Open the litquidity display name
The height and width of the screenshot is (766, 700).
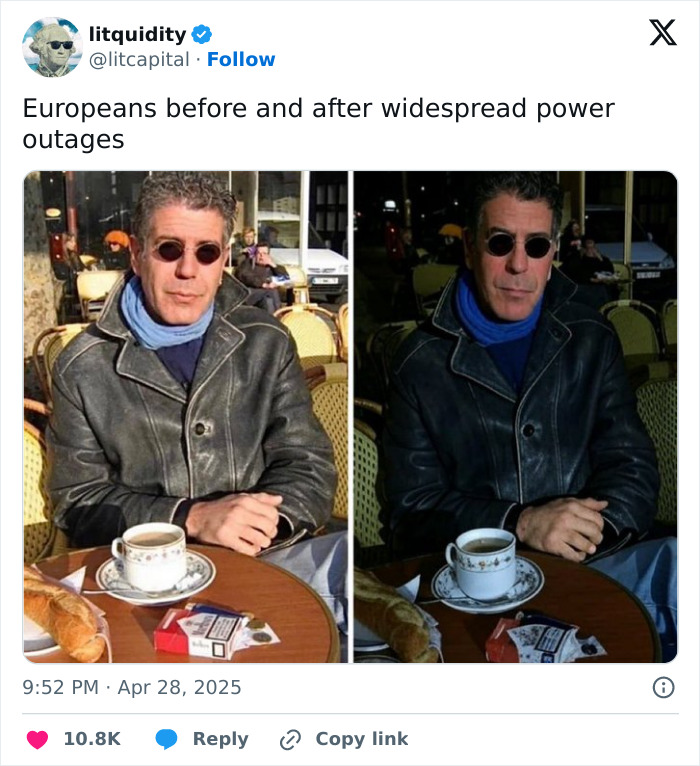tap(137, 34)
